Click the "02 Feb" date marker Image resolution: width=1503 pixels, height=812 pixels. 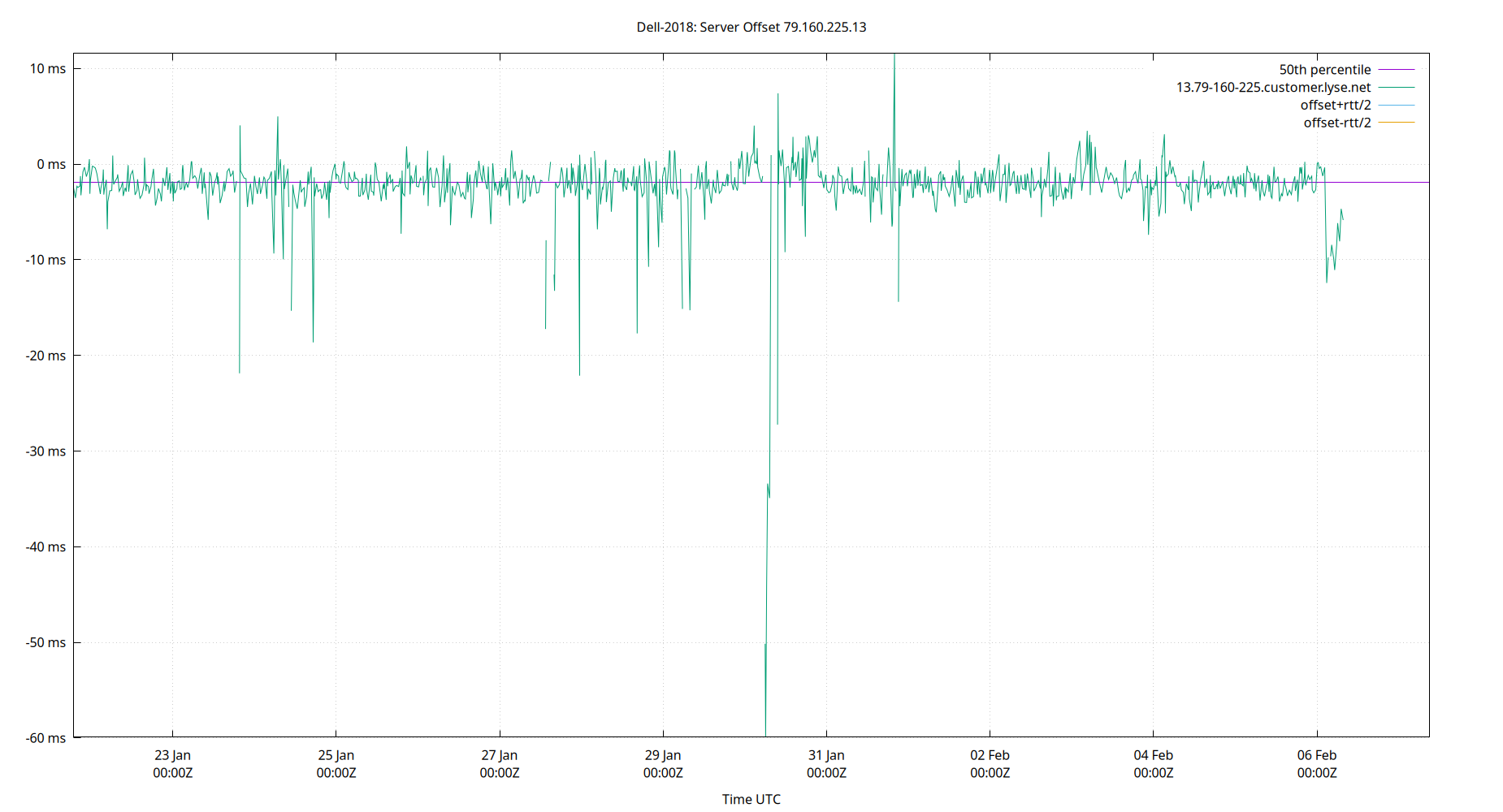pyautogui.click(x=990, y=754)
